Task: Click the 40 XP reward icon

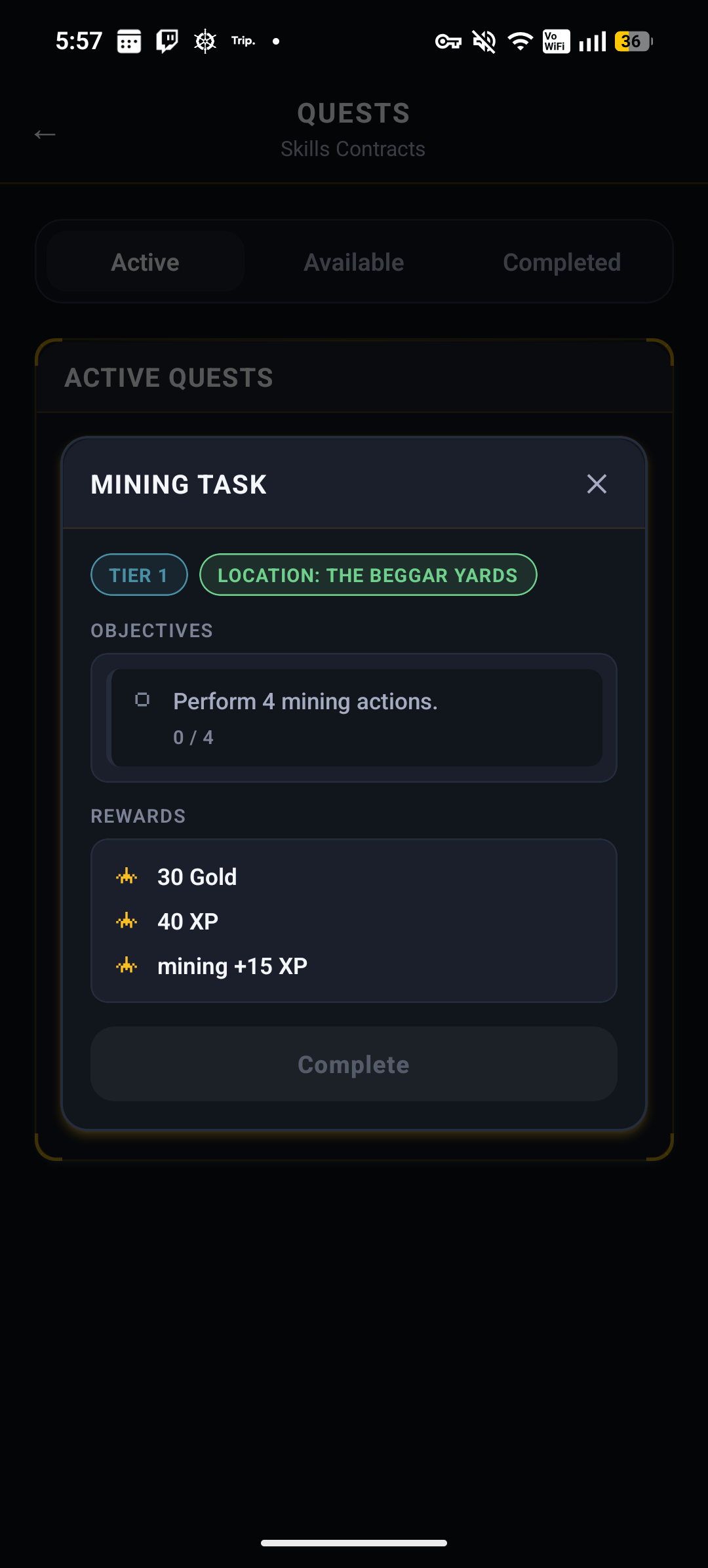Action: click(127, 921)
